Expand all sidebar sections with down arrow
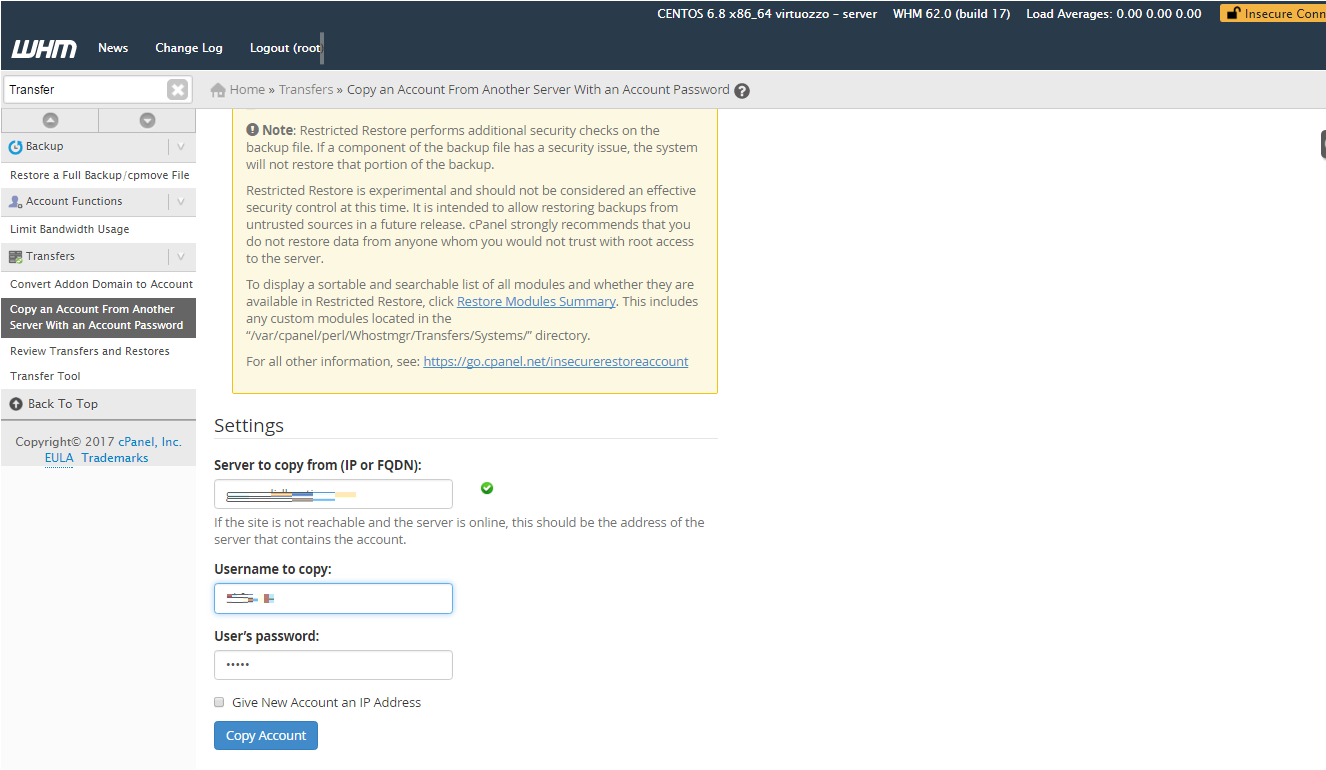The width and height of the screenshot is (1326, 770). coord(147,120)
